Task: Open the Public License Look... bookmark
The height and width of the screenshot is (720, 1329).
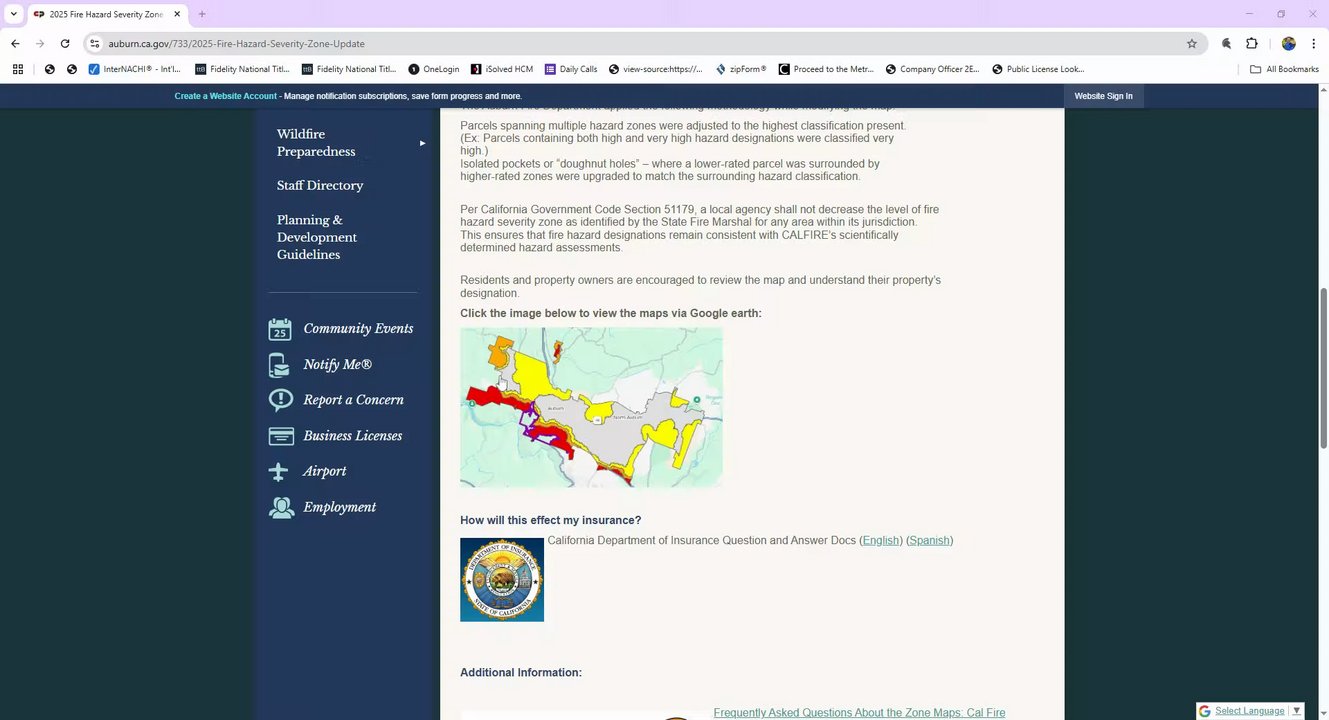Action: [1038, 69]
